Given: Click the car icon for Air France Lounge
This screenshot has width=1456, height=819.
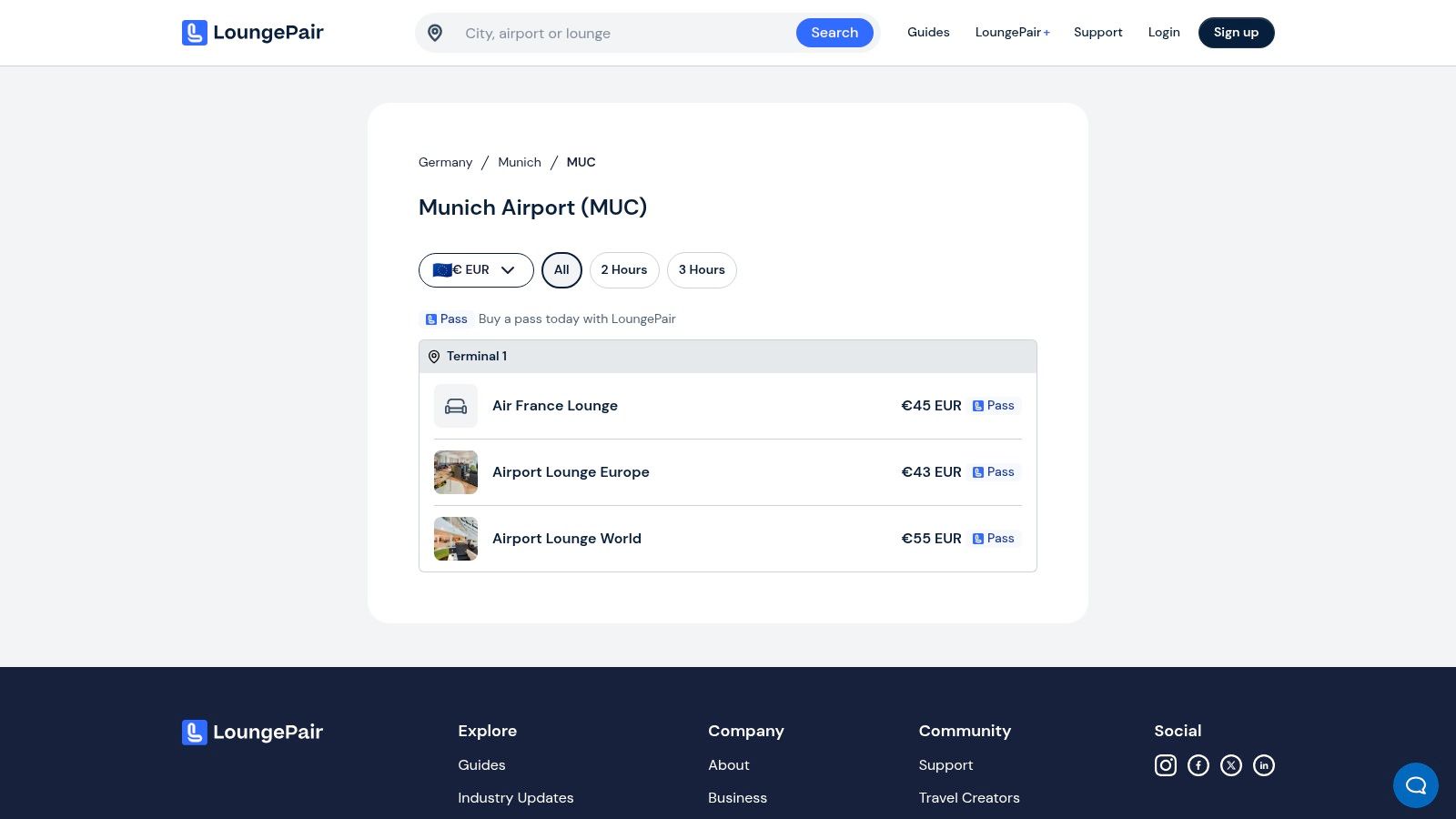Looking at the screenshot, I should (455, 405).
